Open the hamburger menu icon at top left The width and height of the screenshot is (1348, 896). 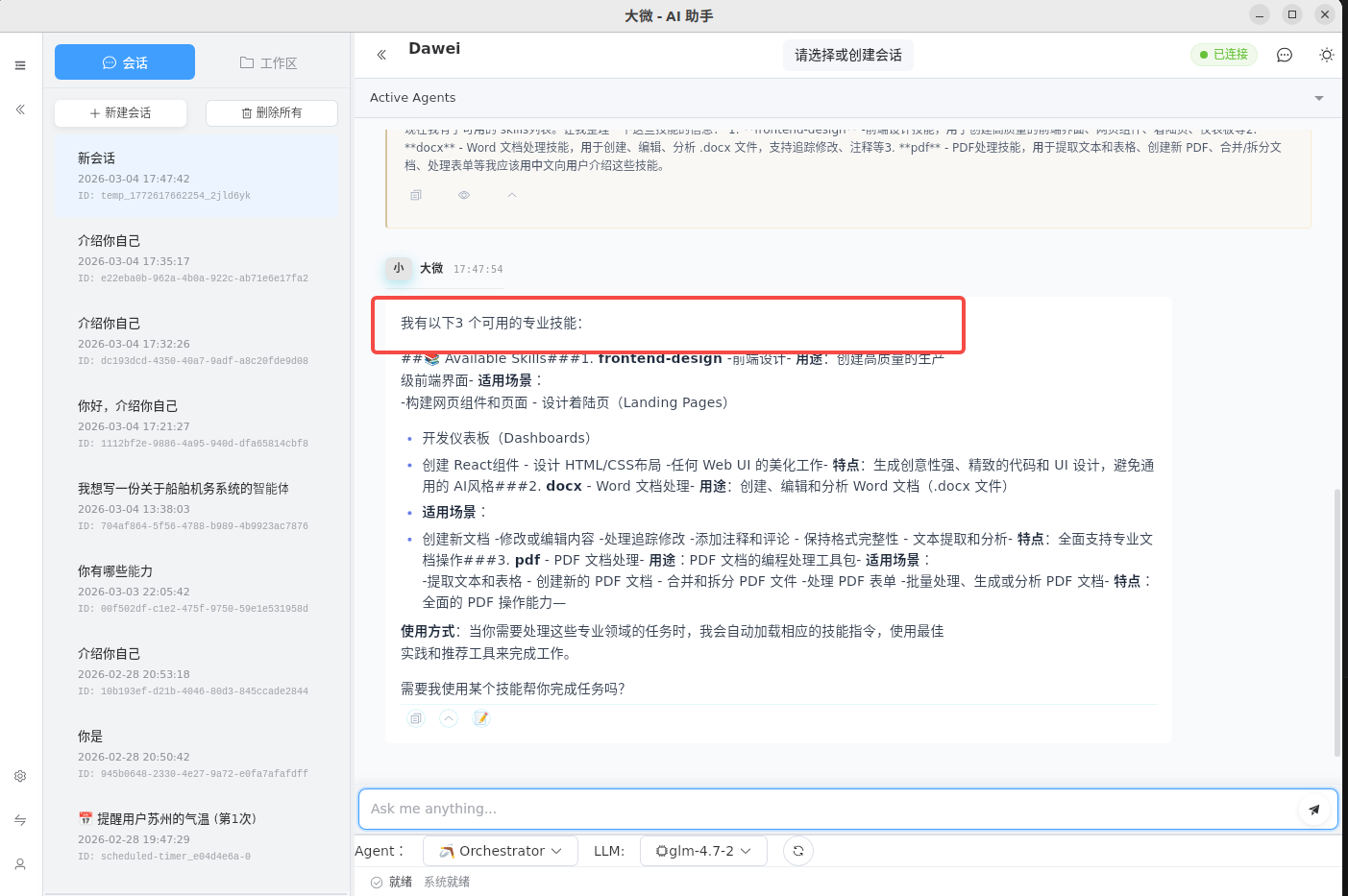20,64
